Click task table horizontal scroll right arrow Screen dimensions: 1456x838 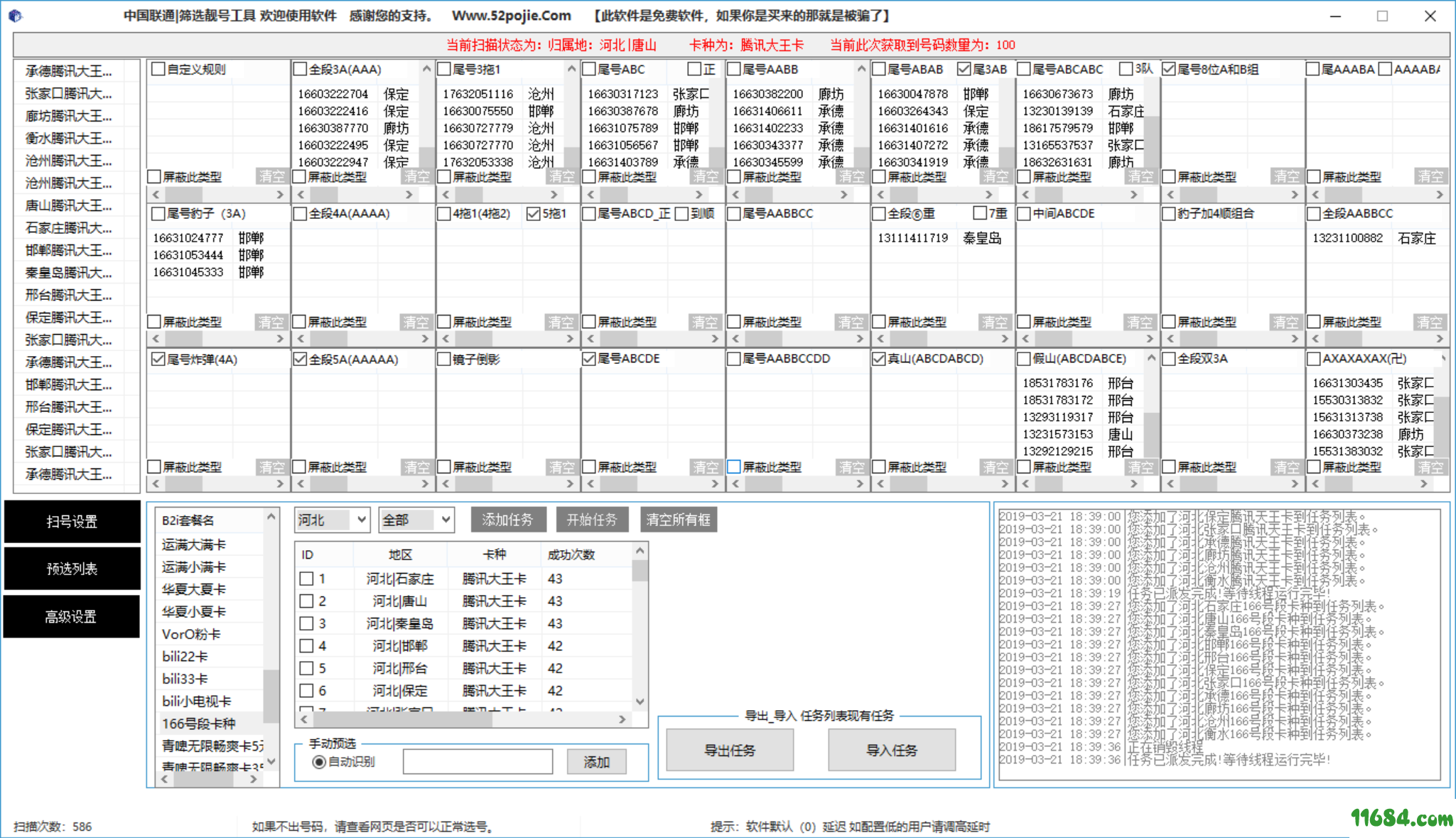click(622, 719)
